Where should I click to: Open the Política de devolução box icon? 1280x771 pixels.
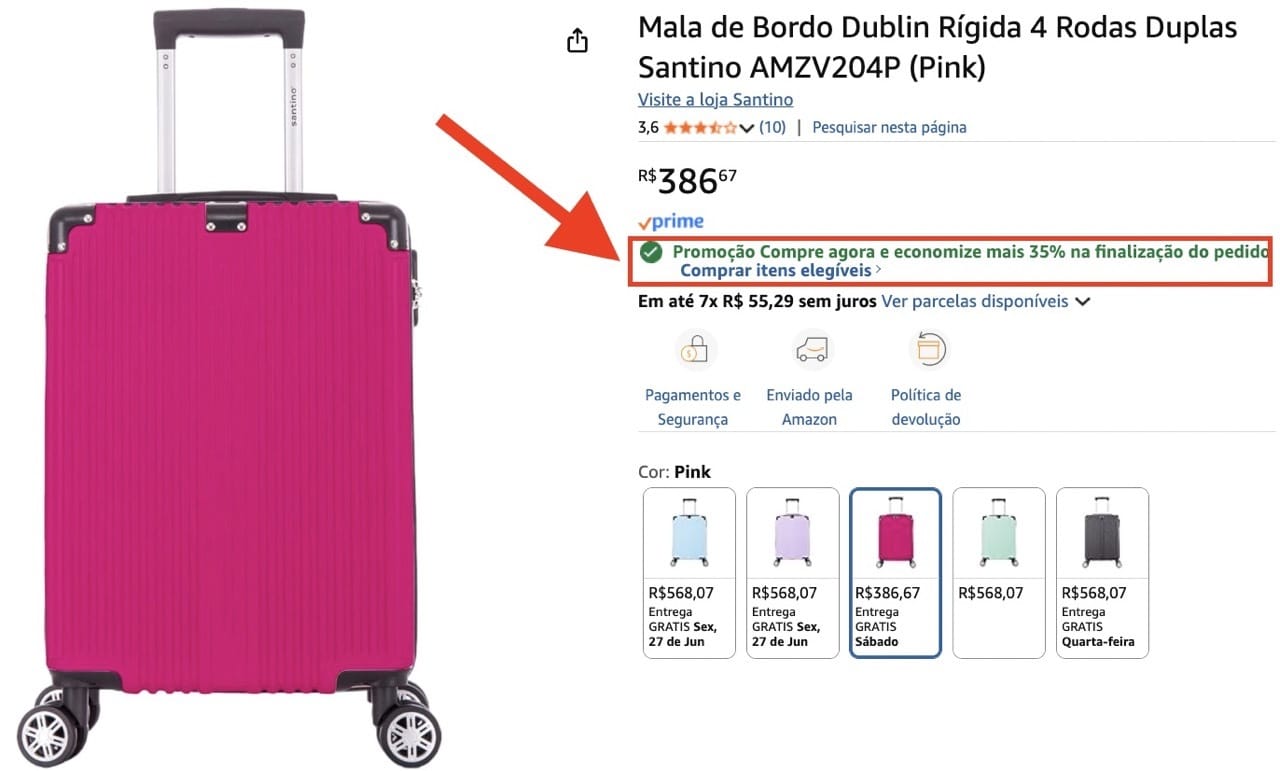(x=927, y=350)
